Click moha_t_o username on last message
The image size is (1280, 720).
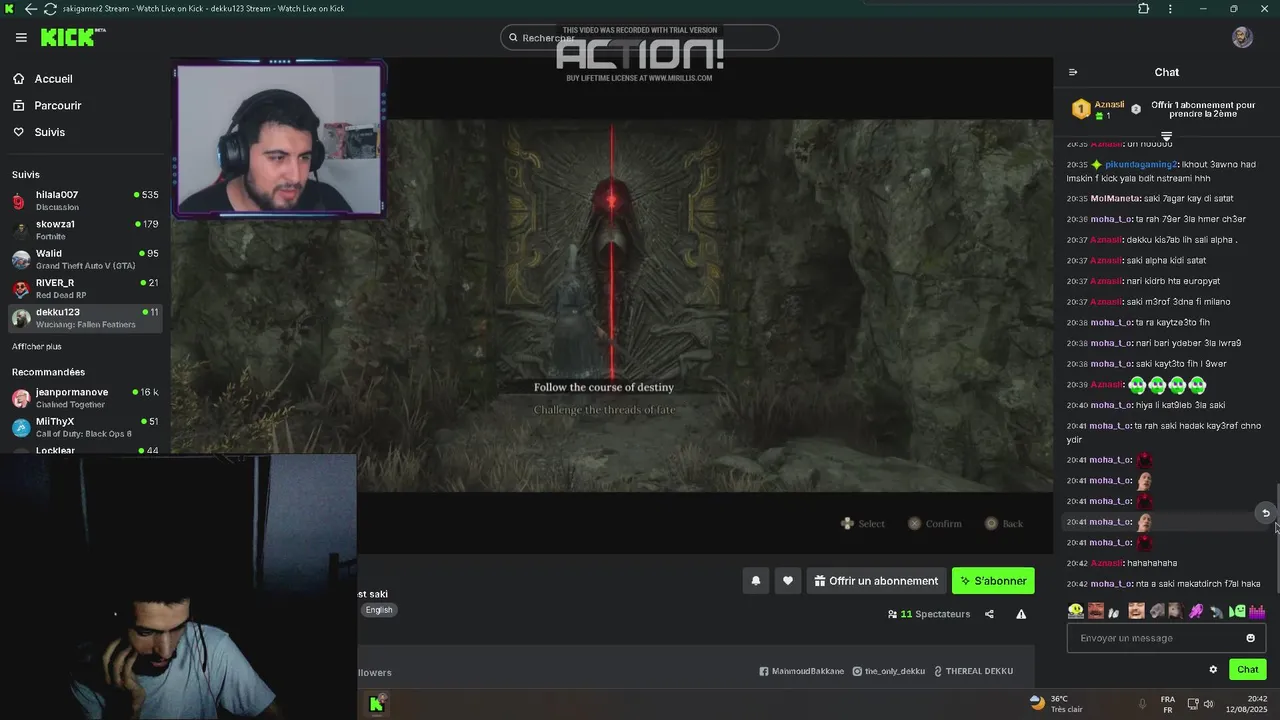[1111, 584]
